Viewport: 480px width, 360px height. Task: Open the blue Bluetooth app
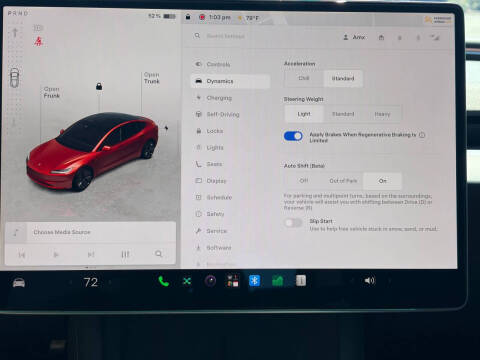tap(254, 281)
